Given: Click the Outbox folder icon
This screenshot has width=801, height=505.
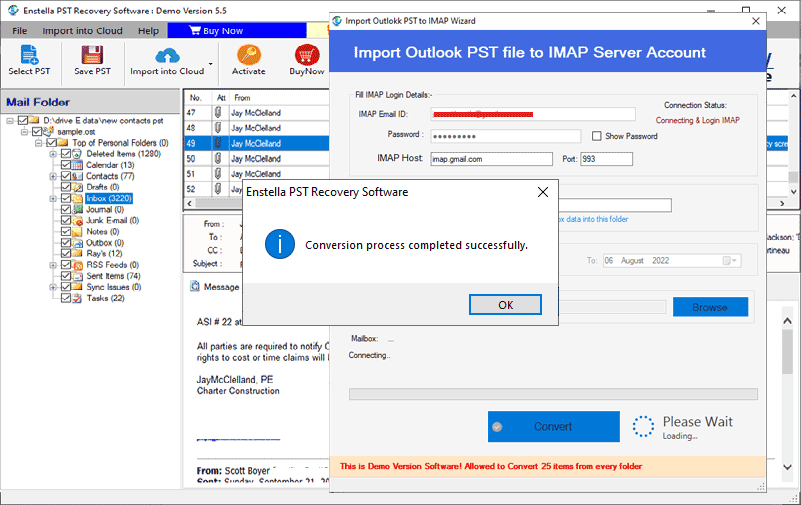Looking at the screenshot, I should pyautogui.click(x=77, y=243).
